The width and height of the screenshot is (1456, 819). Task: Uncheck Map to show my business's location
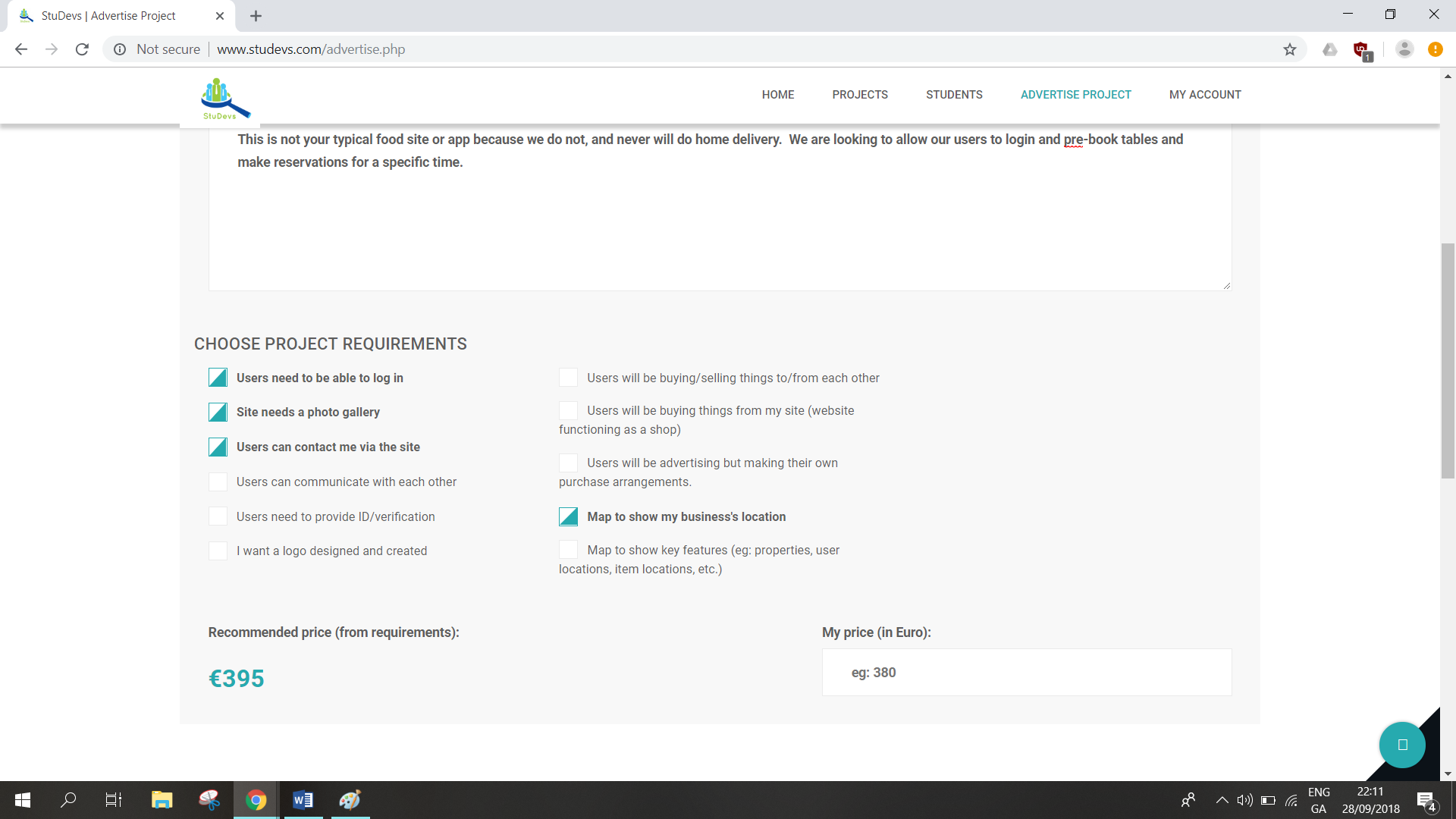(569, 516)
